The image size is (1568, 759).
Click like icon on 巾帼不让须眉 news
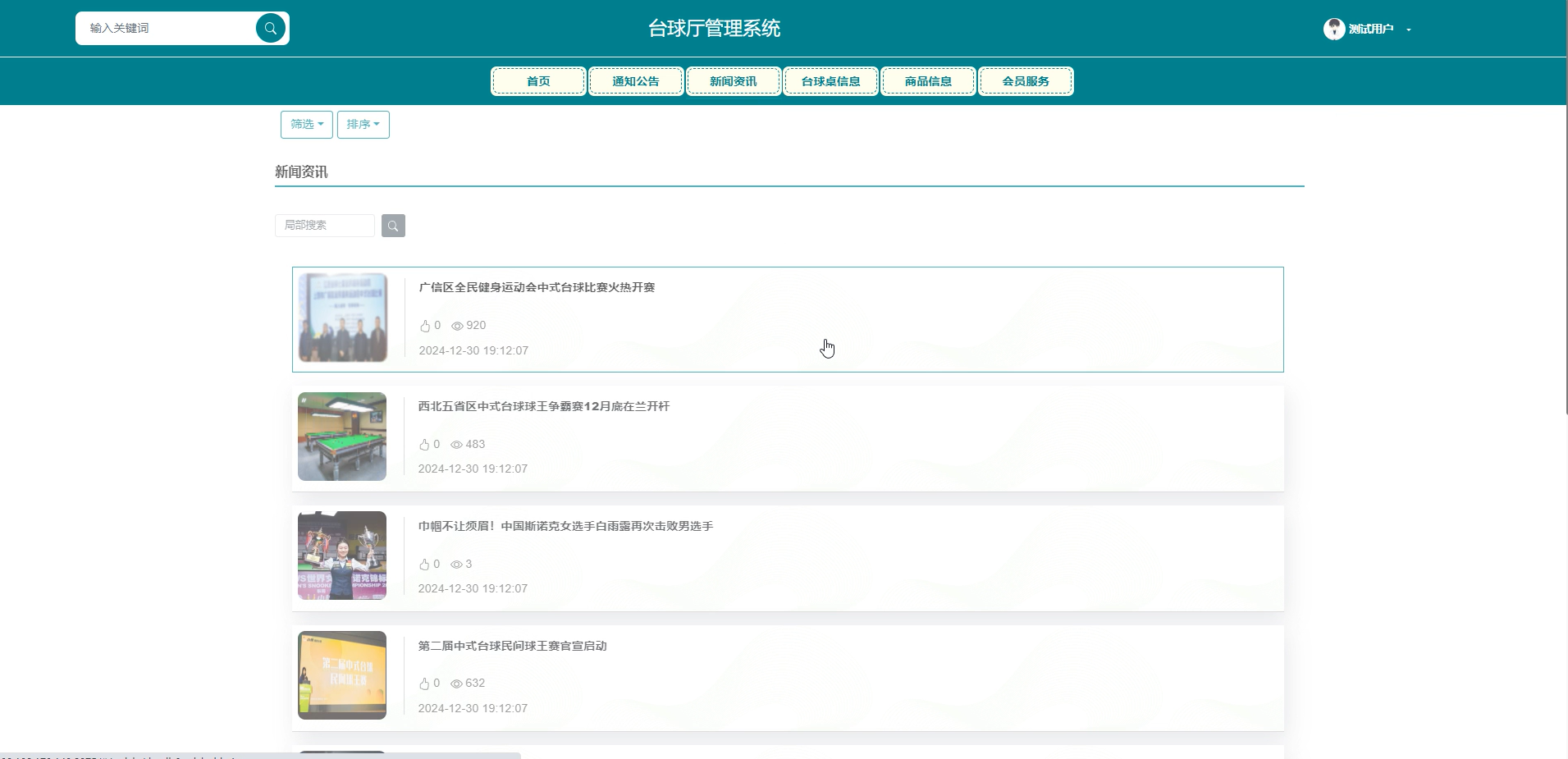[424, 565]
